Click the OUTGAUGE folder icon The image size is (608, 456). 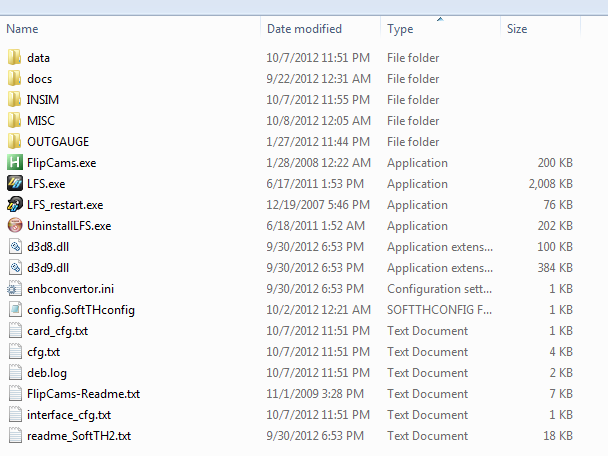pos(15,142)
